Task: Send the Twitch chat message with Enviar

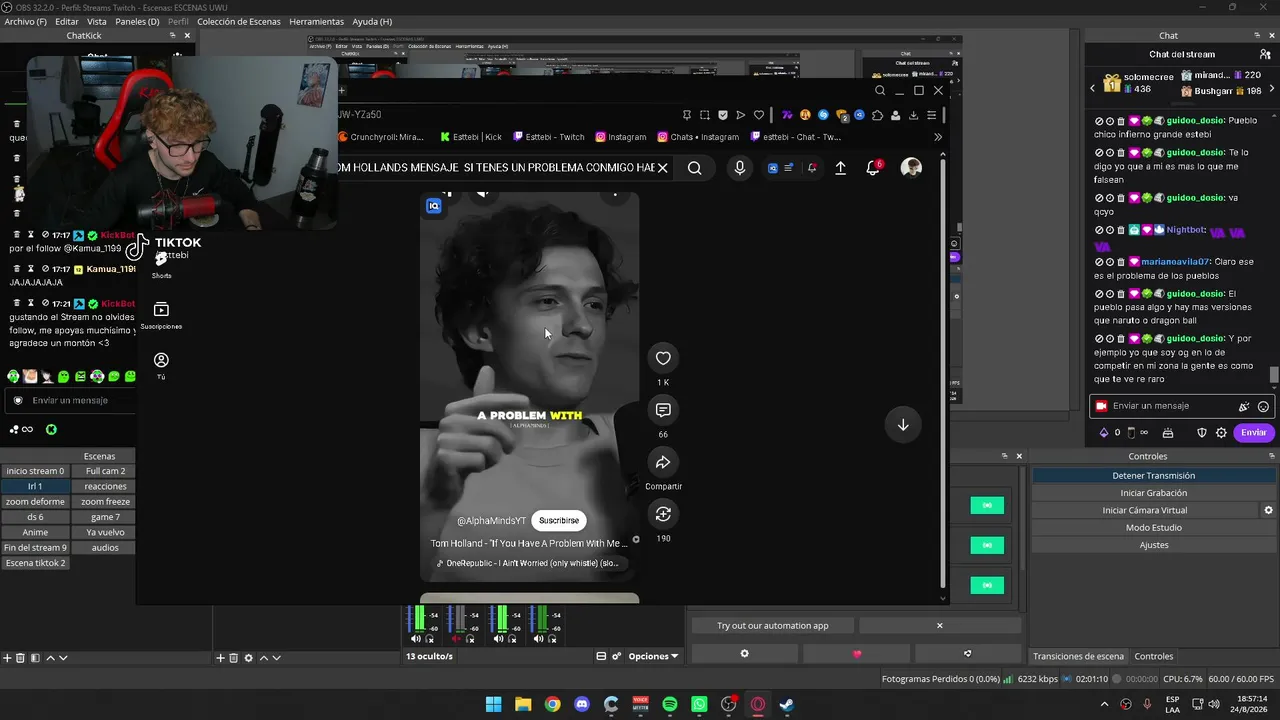Action: [x=1254, y=433]
